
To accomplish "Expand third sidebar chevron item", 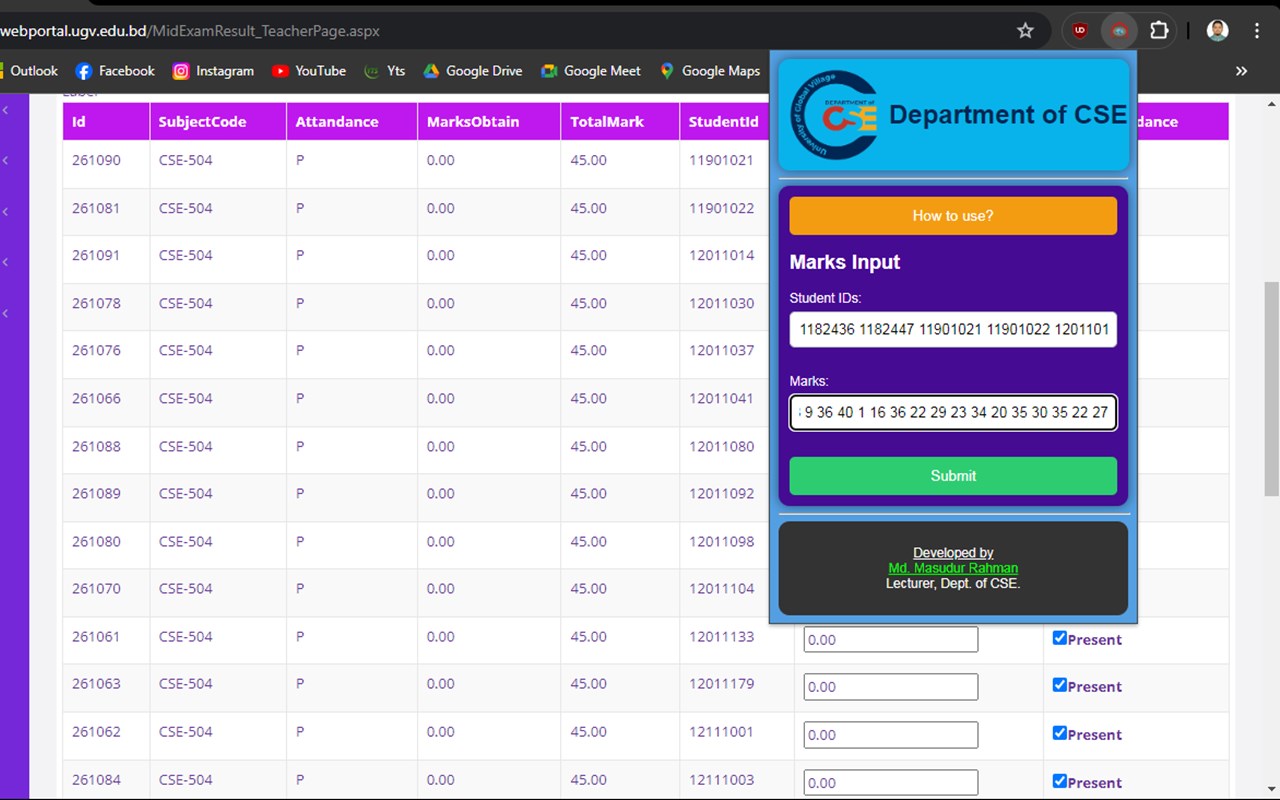I will click(5, 211).
